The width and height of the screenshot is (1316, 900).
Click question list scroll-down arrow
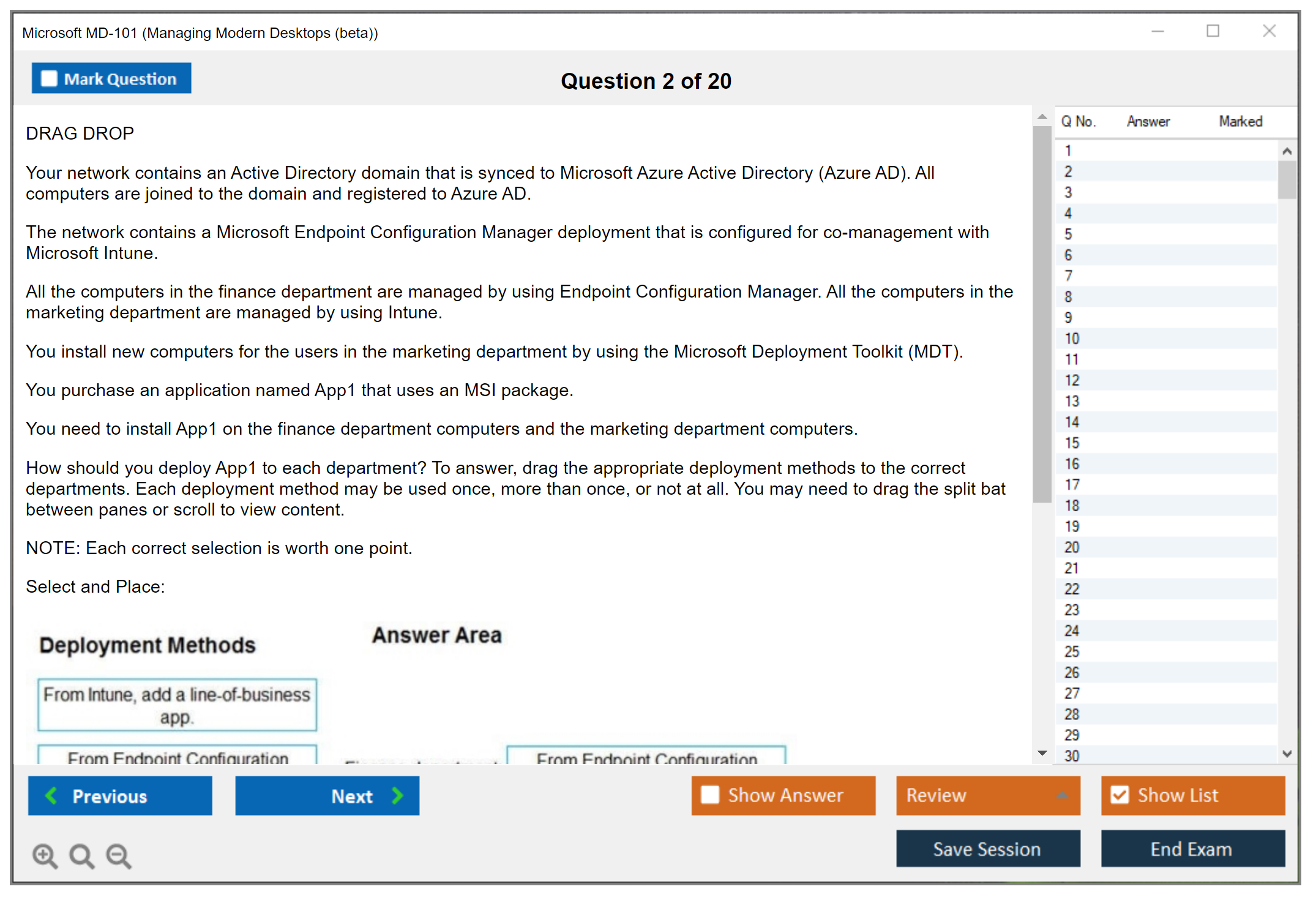pos(1287,754)
